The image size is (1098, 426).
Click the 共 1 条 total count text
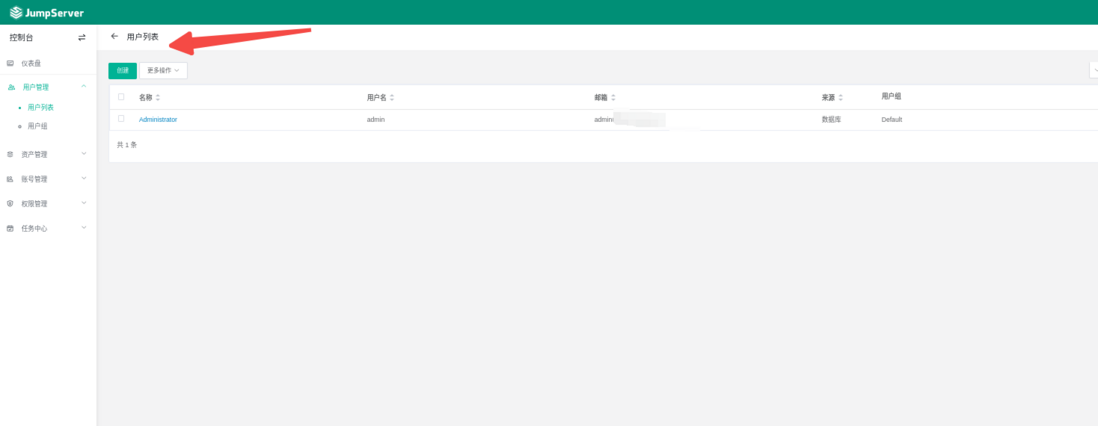127,145
